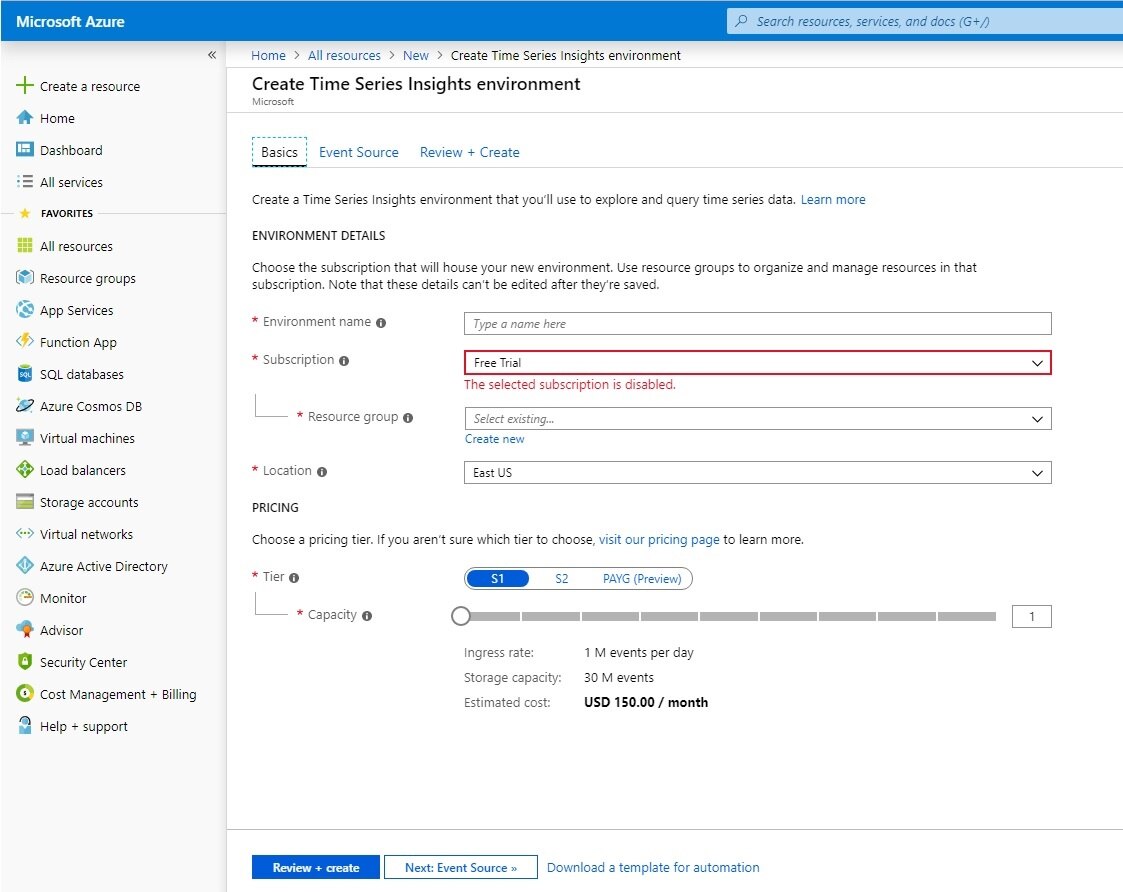Expand the Location dropdown showing East US
This screenshot has width=1123, height=892.
pos(757,473)
